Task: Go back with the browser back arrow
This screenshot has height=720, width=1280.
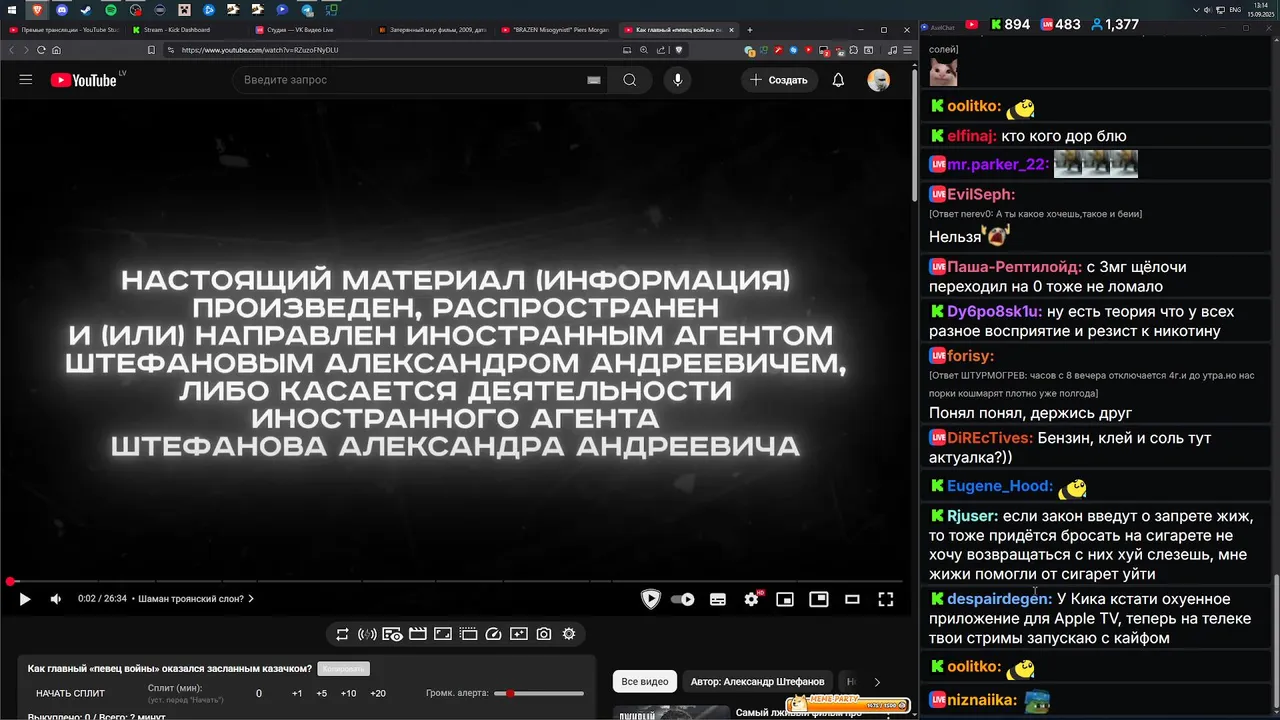Action: 12,50
